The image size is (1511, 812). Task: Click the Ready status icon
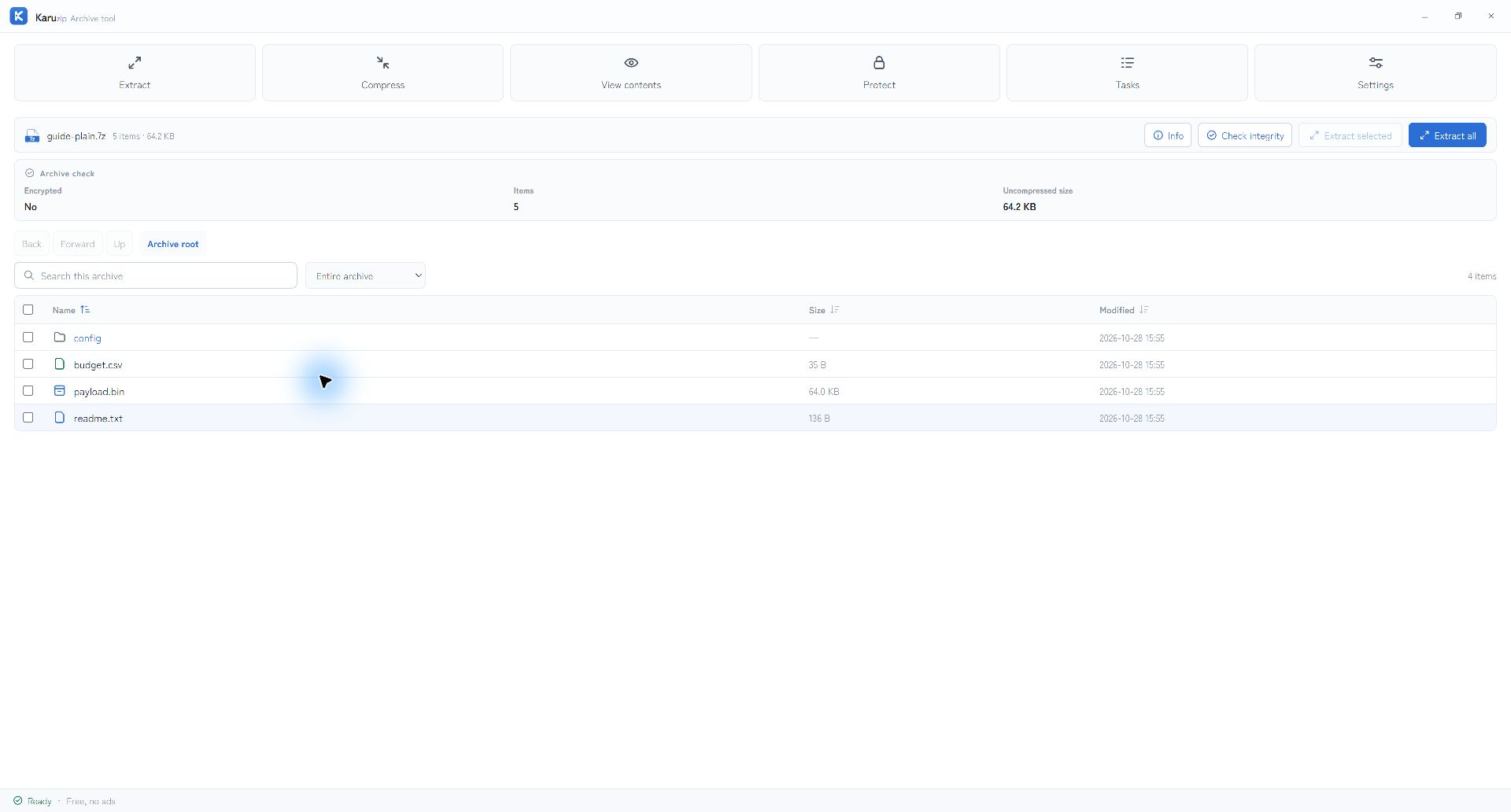[18, 801]
